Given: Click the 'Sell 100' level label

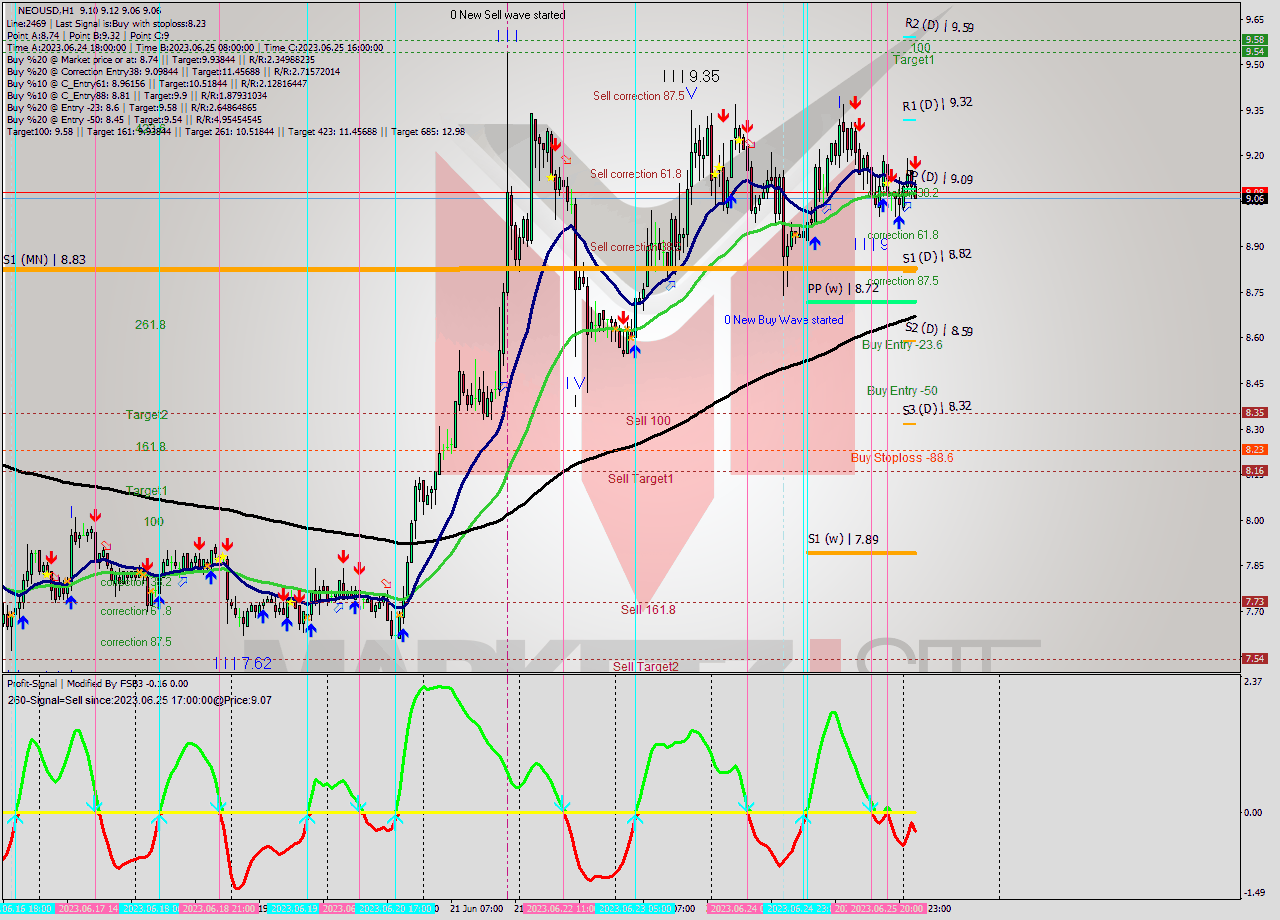Looking at the screenshot, I should point(648,420).
